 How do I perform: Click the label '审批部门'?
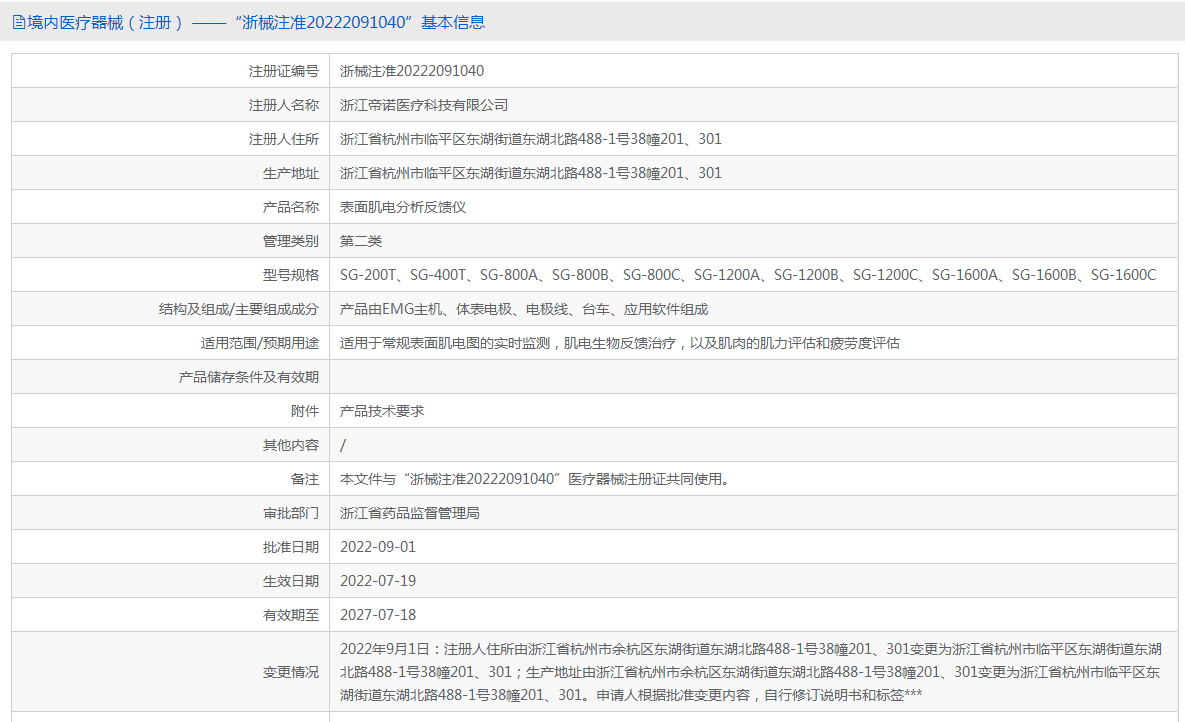tap(291, 513)
